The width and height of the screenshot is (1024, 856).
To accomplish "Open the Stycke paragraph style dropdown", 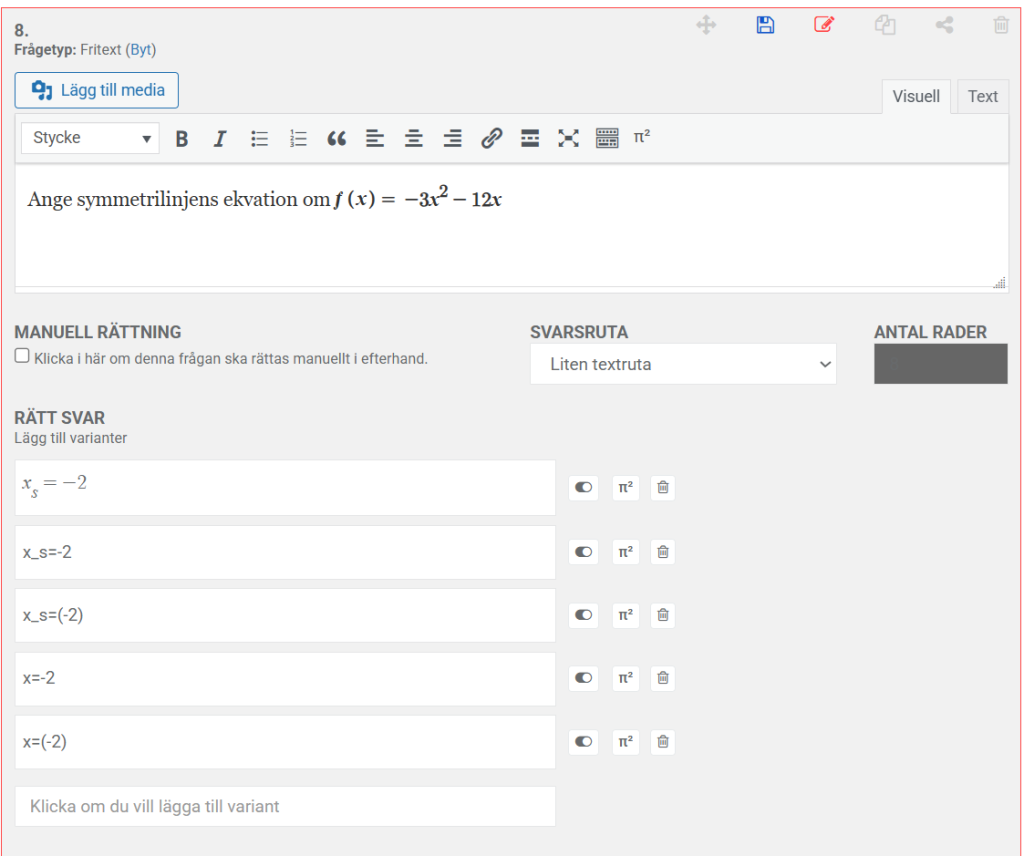I will [x=90, y=138].
